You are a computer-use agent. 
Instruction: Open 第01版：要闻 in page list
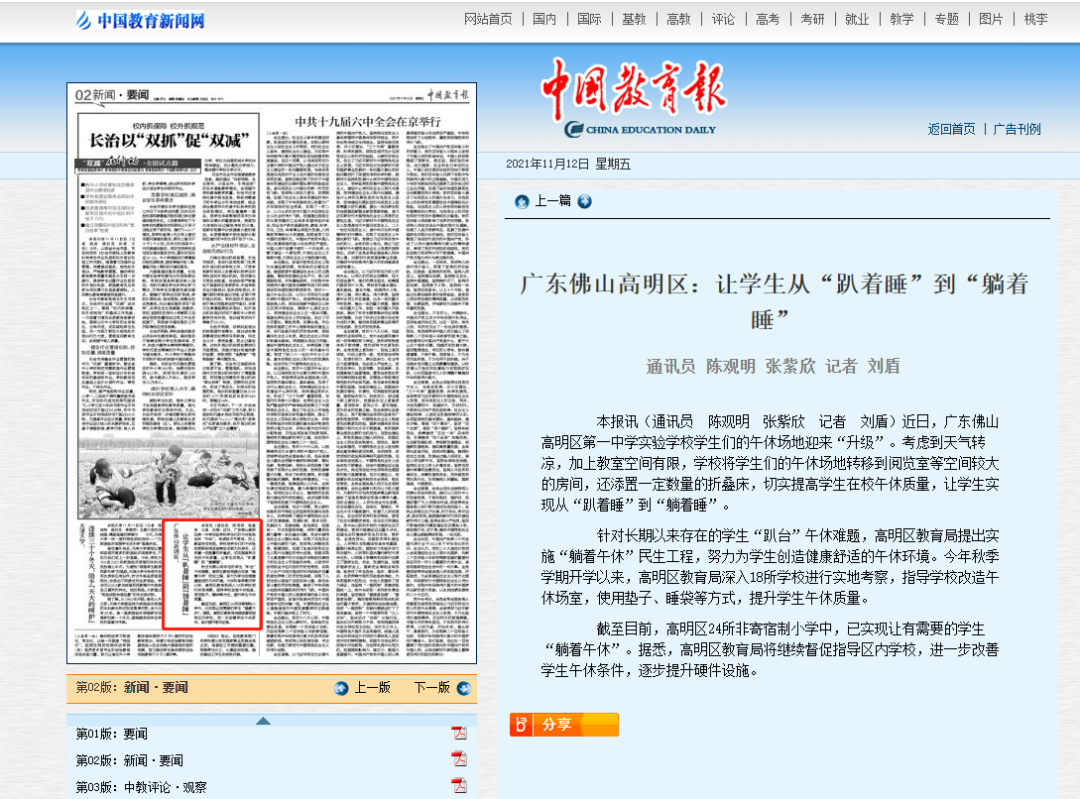coord(111,734)
